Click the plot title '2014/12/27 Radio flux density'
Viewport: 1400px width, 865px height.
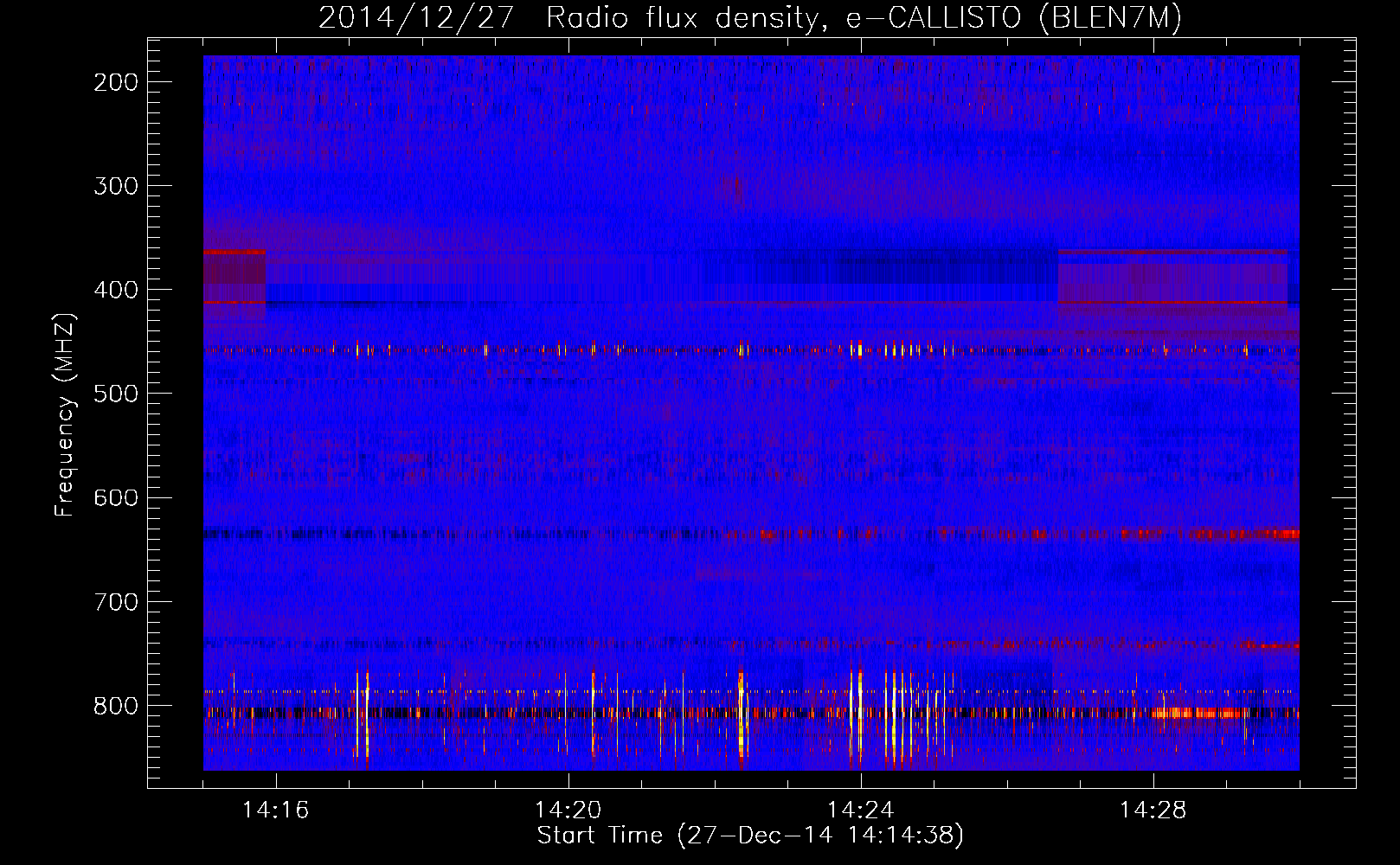pyautogui.click(x=750, y=18)
